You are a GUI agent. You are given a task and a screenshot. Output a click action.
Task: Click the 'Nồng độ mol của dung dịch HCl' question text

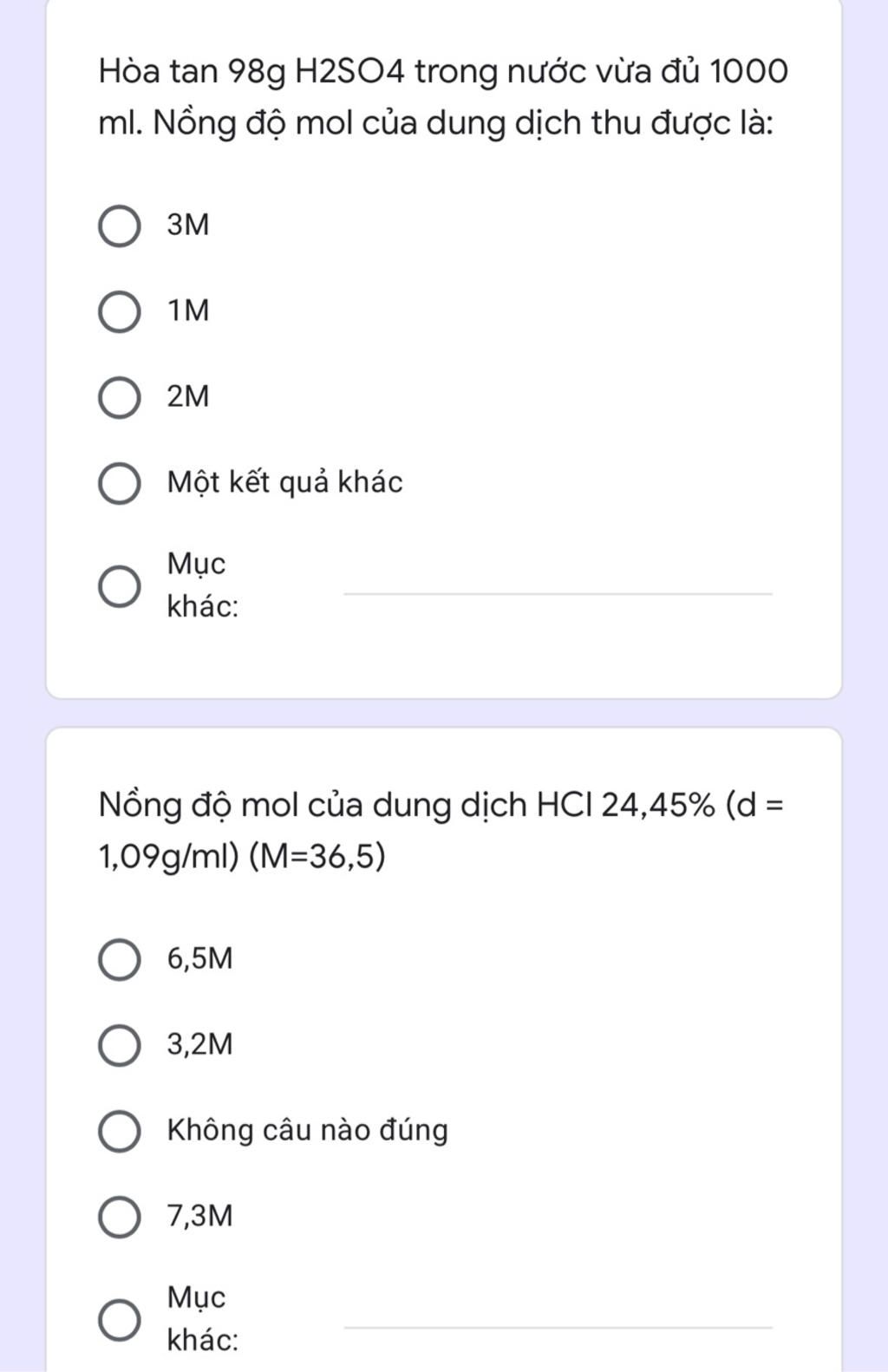pyautogui.click(x=441, y=830)
